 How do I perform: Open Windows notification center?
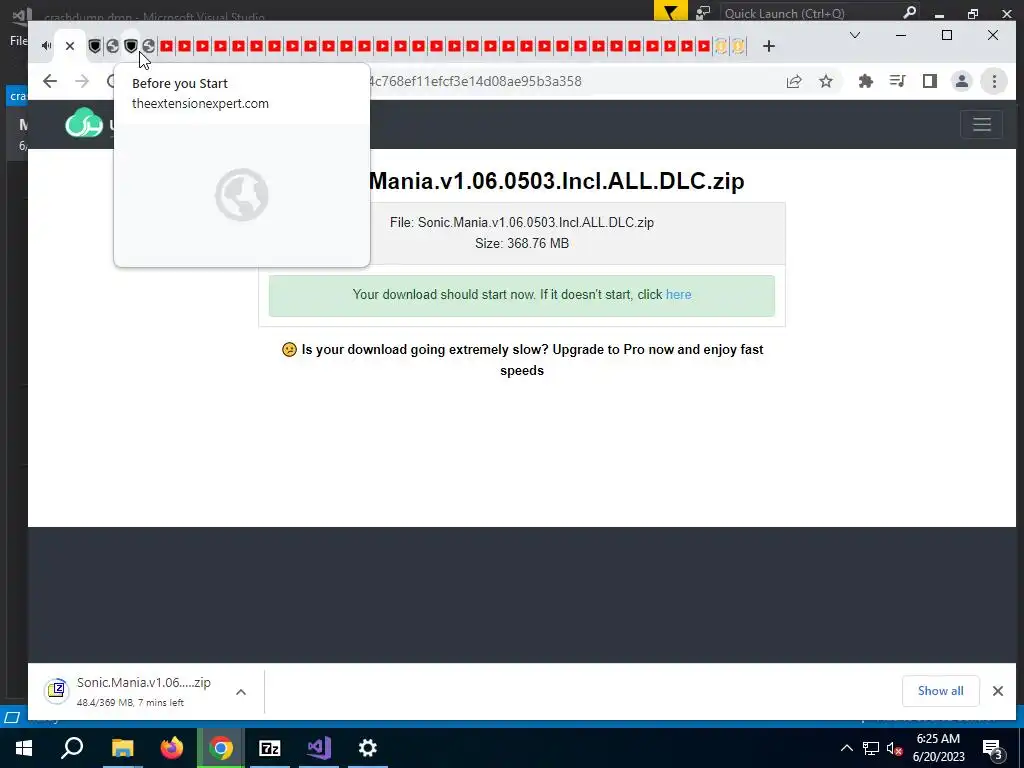992,748
